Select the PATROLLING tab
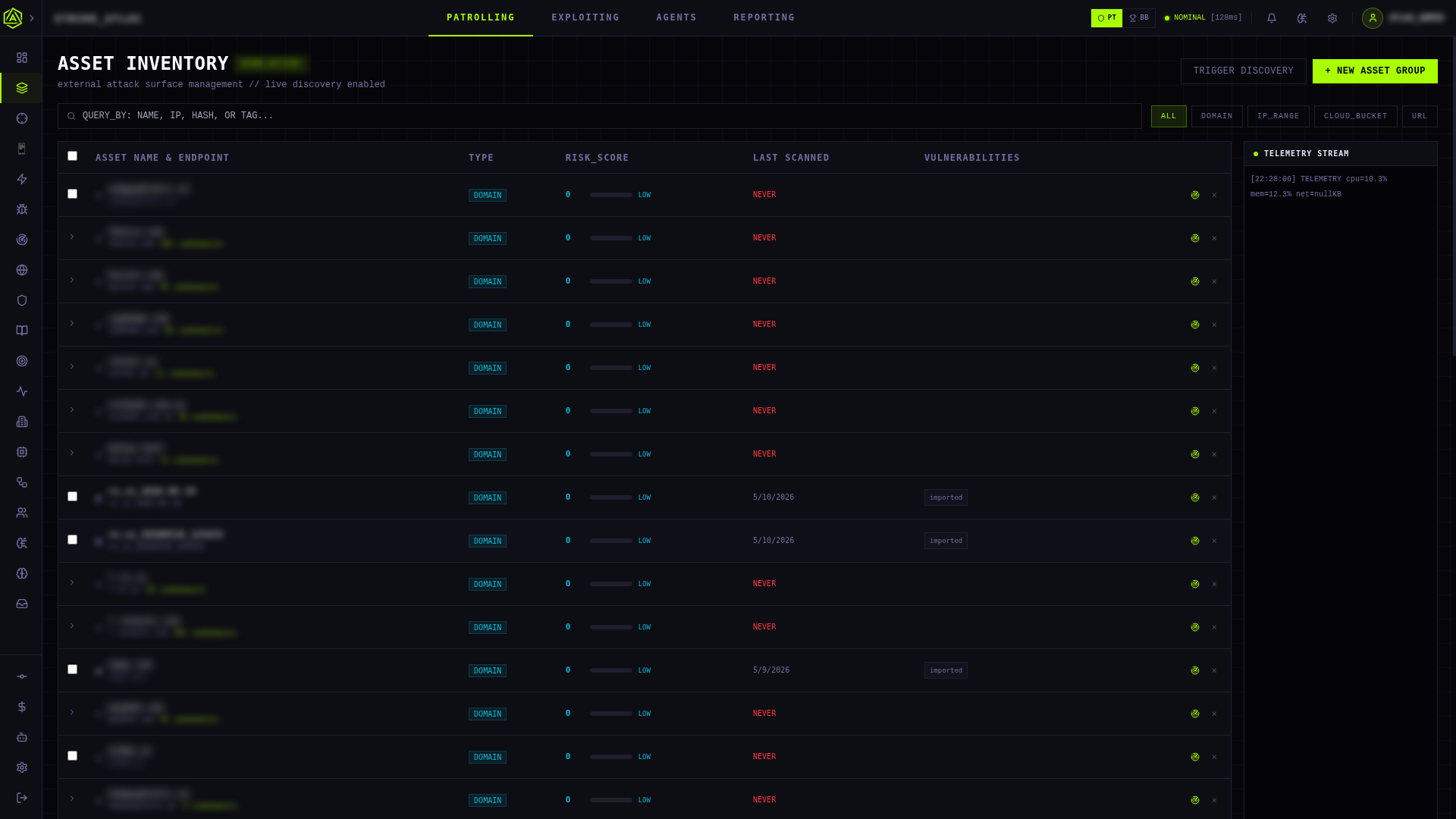1456x819 pixels. point(481,17)
